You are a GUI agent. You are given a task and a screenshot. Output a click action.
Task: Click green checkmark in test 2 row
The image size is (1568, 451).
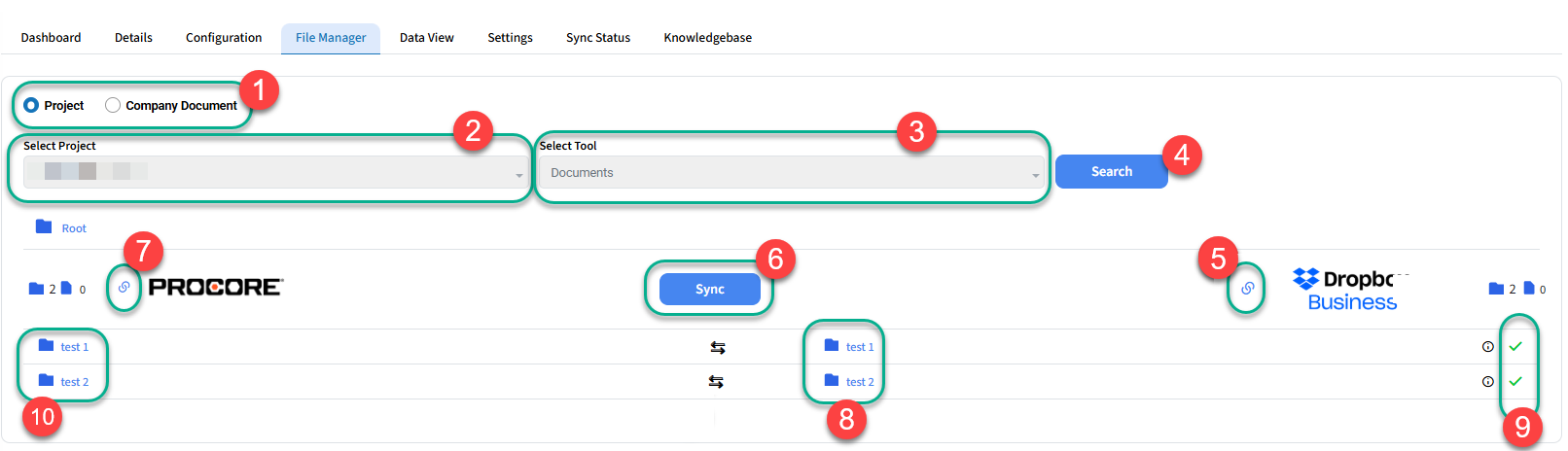click(x=1515, y=381)
